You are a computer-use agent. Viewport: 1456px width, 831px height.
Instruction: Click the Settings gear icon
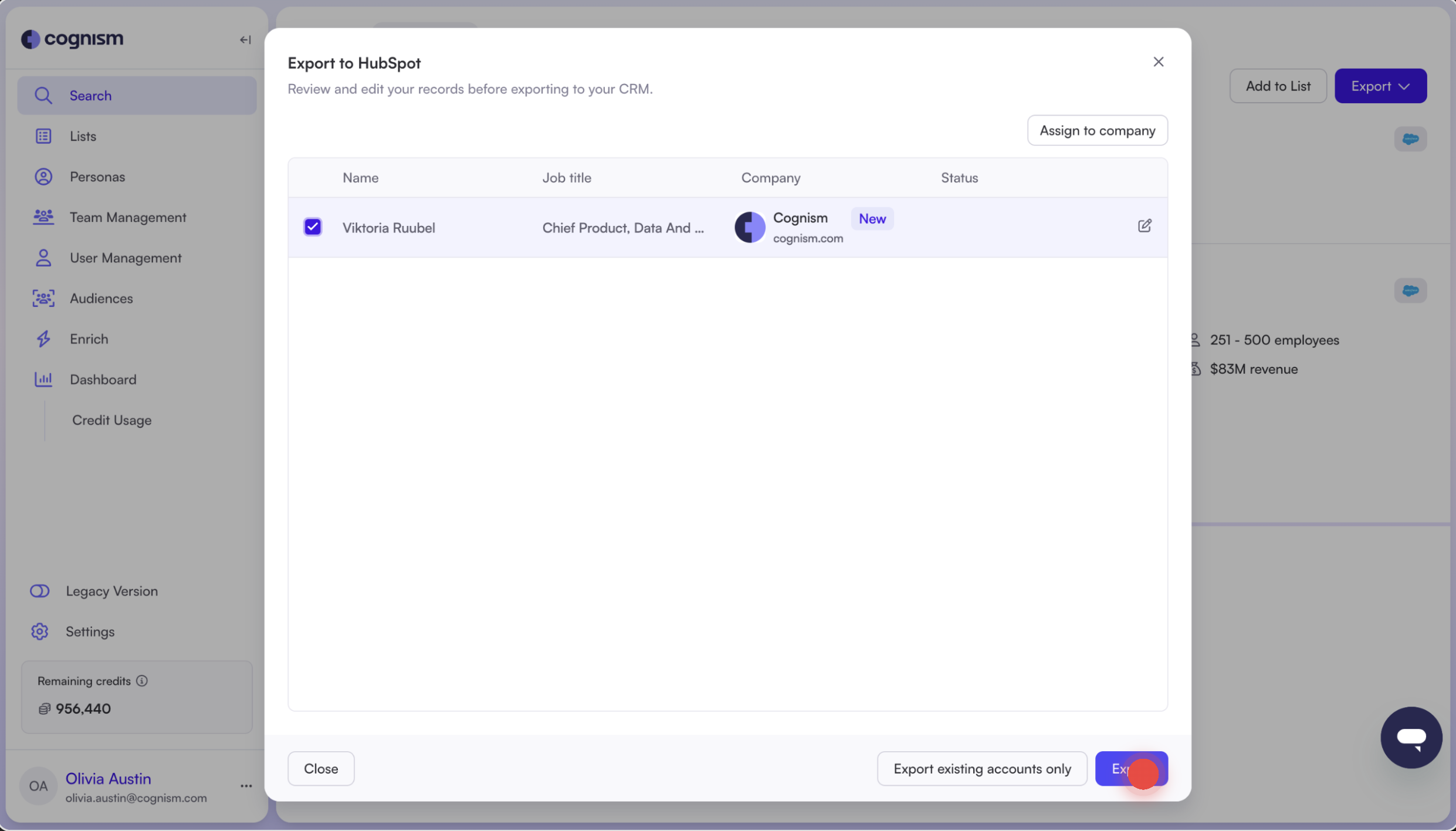[40, 631]
